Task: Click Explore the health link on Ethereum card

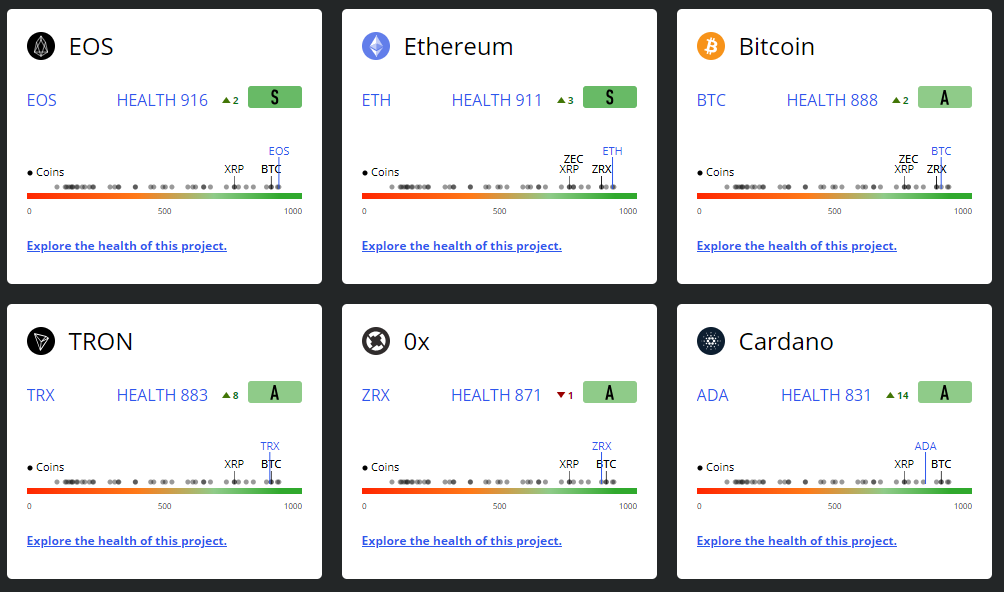Action: [461, 245]
